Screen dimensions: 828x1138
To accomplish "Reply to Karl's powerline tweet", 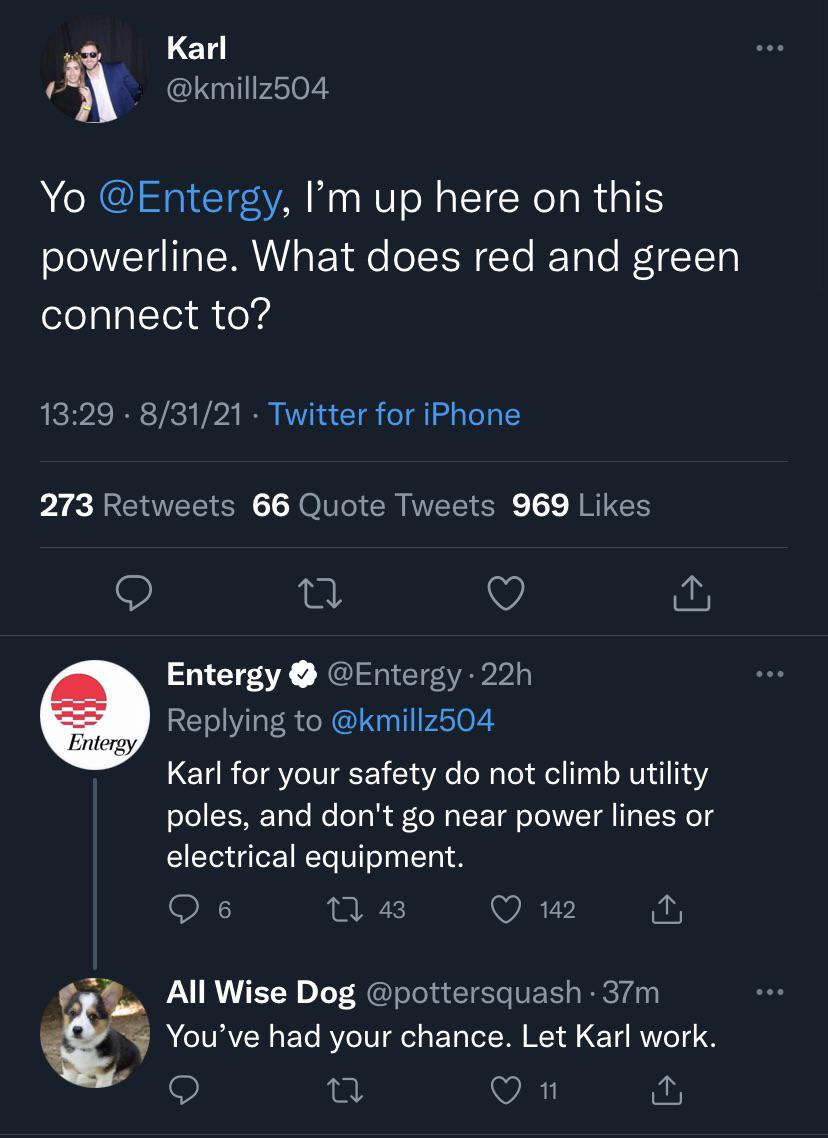I will point(134,592).
